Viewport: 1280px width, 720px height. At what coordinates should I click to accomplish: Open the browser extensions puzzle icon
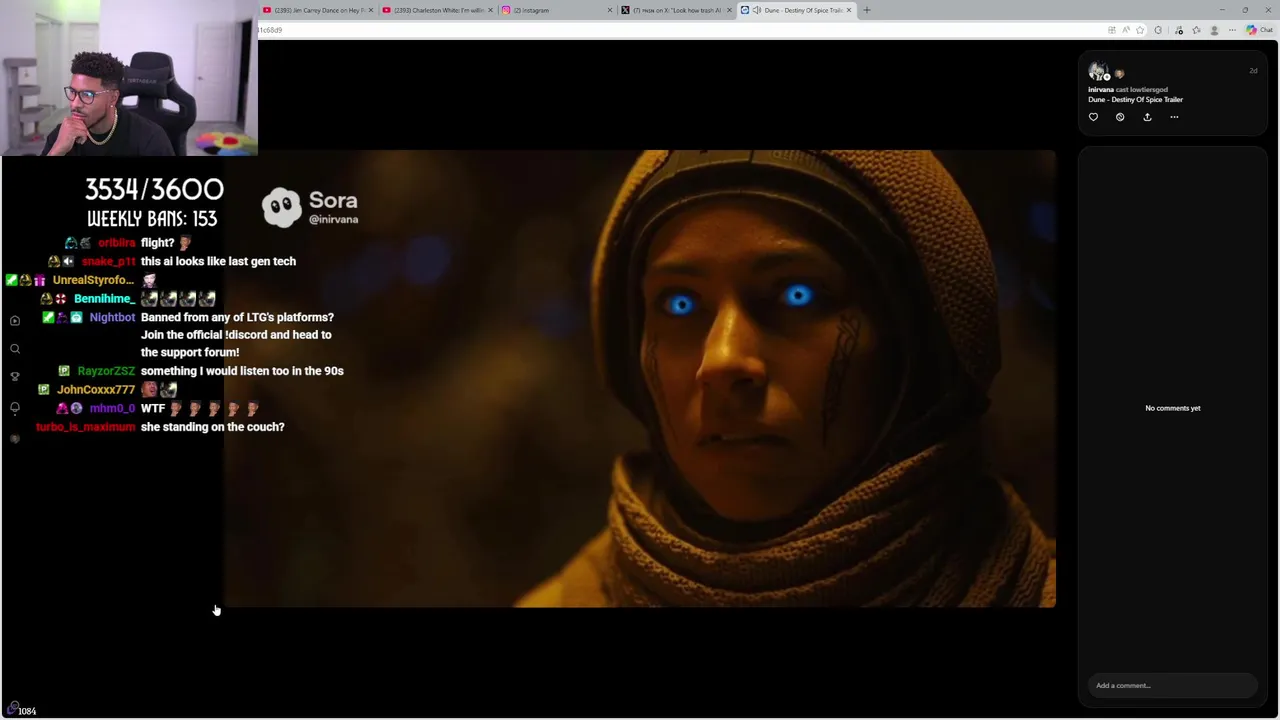[x=1159, y=30]
